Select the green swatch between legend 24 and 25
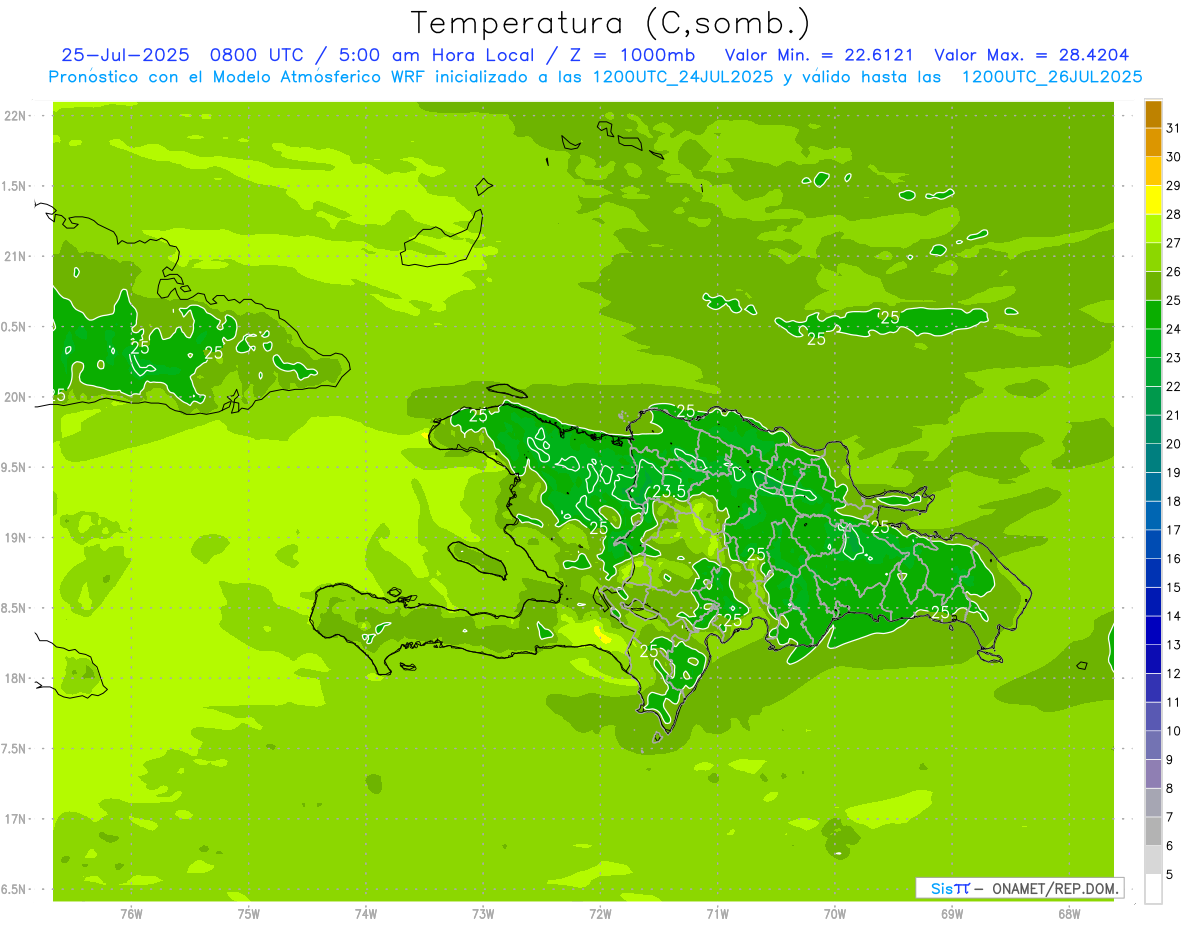This screenshot has height=927, width=1200. (1153, 315)
